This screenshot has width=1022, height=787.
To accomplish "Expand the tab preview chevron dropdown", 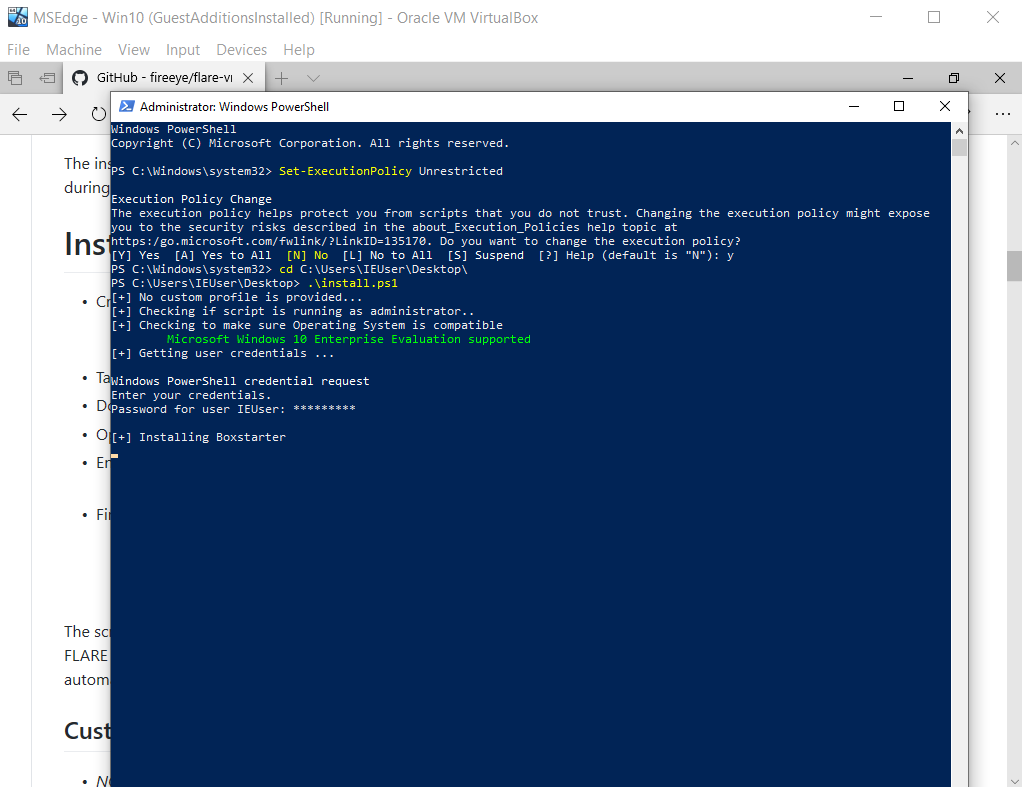I will pos(313,78).
